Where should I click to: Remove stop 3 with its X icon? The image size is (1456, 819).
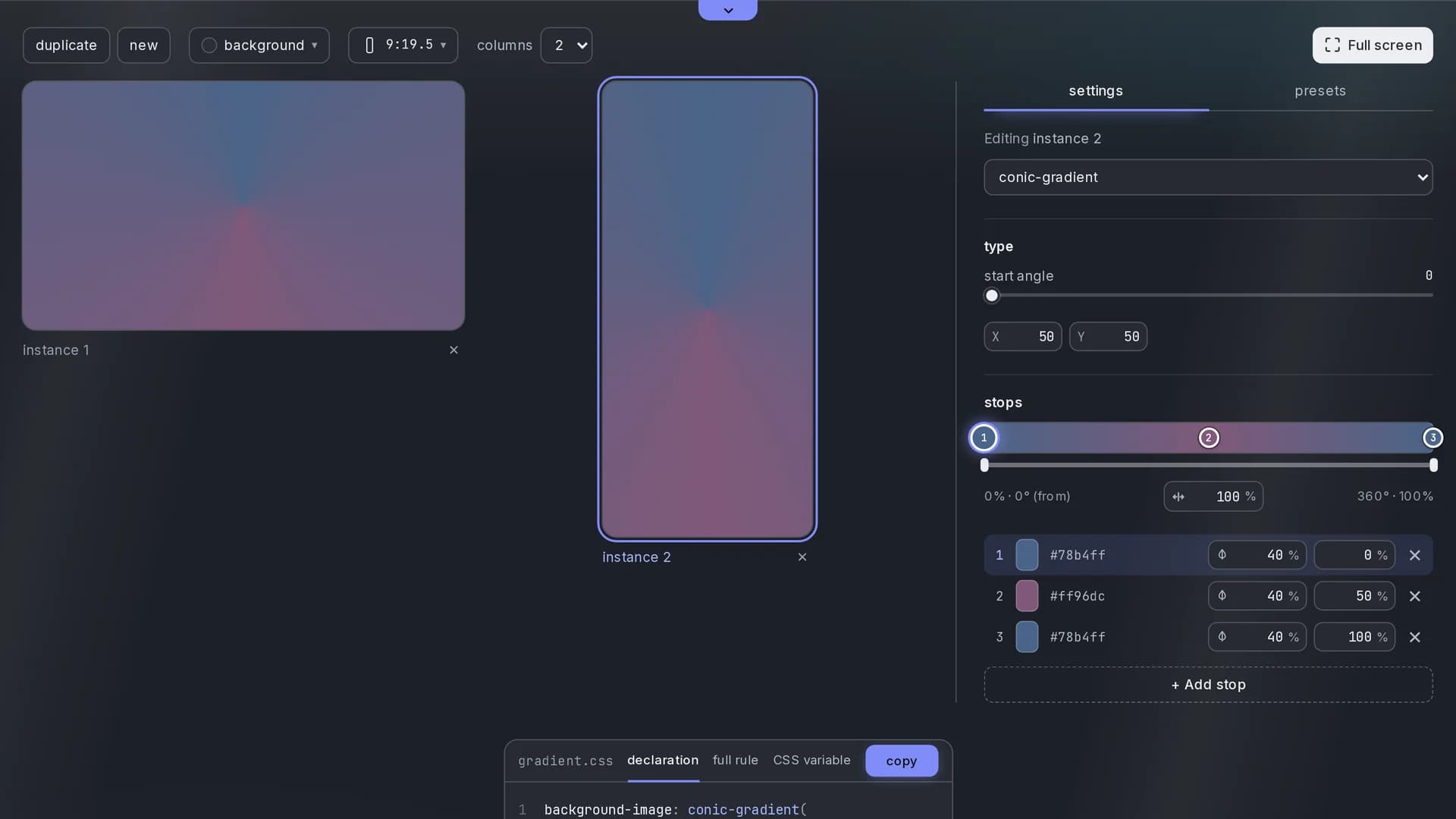pos(1414,637)
